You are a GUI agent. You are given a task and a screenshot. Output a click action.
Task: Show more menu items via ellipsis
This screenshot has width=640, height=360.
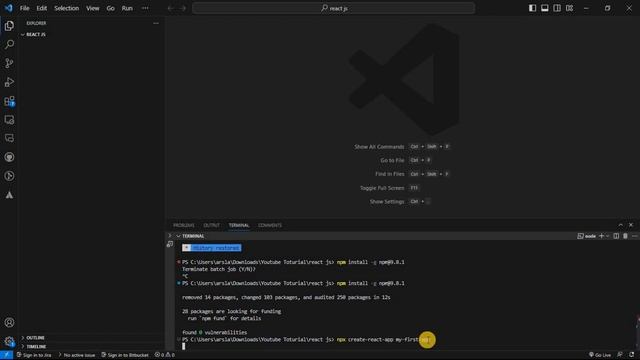(145, 8)
